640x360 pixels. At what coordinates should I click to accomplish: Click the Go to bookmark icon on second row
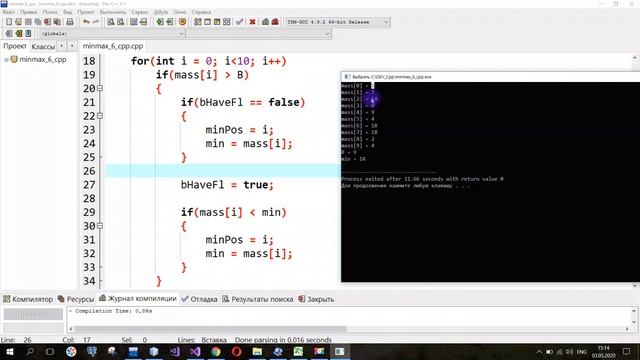[x=28, y=33]
